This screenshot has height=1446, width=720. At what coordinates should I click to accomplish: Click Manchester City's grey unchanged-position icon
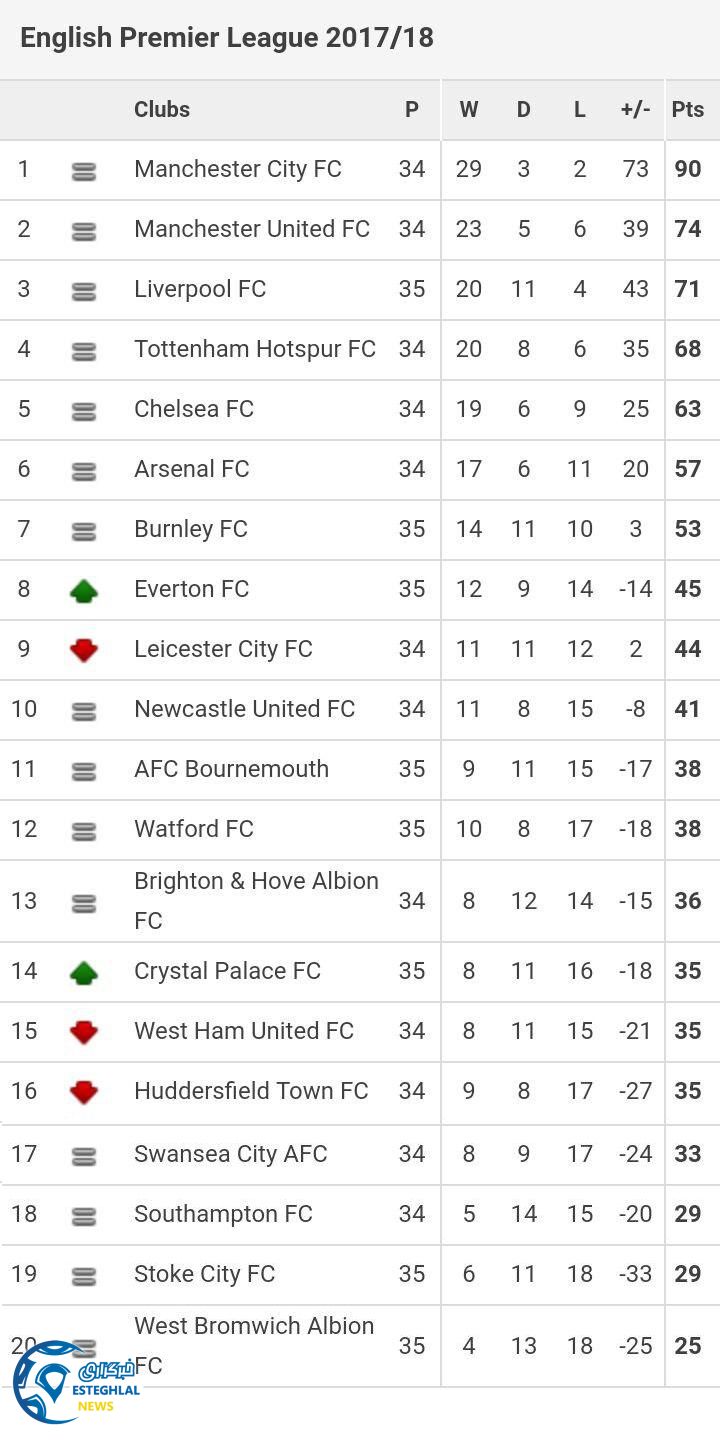point(84,172)
